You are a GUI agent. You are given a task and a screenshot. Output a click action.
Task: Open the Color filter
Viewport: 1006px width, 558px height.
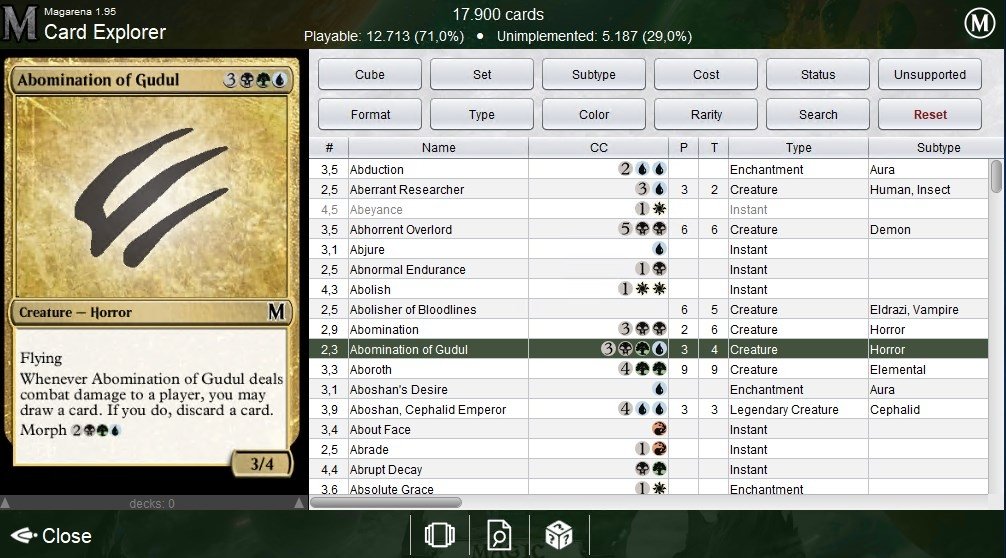(x=593, y=114)
